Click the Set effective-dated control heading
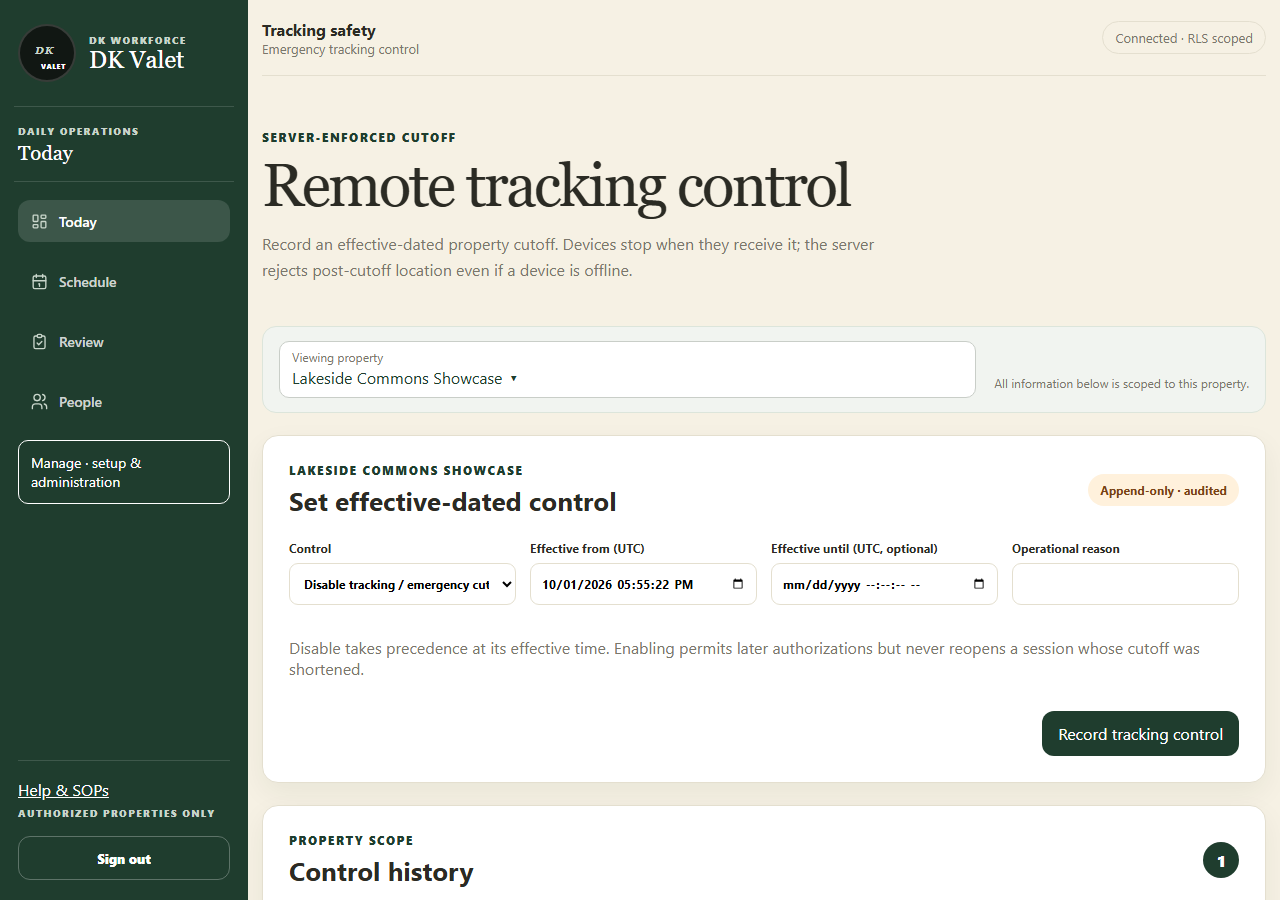Image resolution: width=1280 pixels, height=900 pixels. 453,502
